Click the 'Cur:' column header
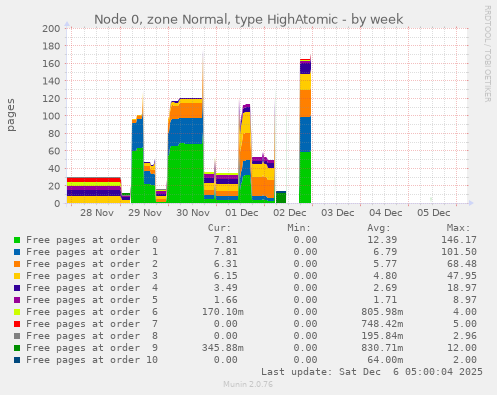497x395 pixels. (x=219, y=228)
